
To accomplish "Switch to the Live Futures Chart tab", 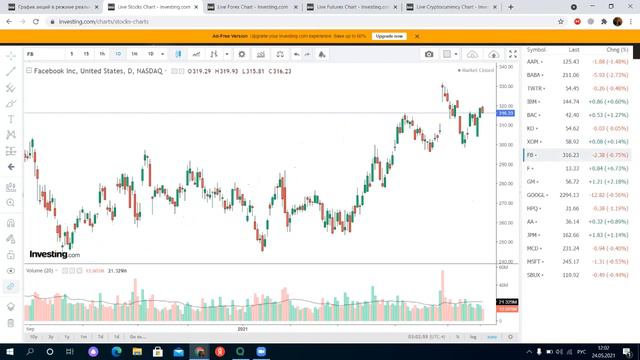I will click(x=352, y=7).
